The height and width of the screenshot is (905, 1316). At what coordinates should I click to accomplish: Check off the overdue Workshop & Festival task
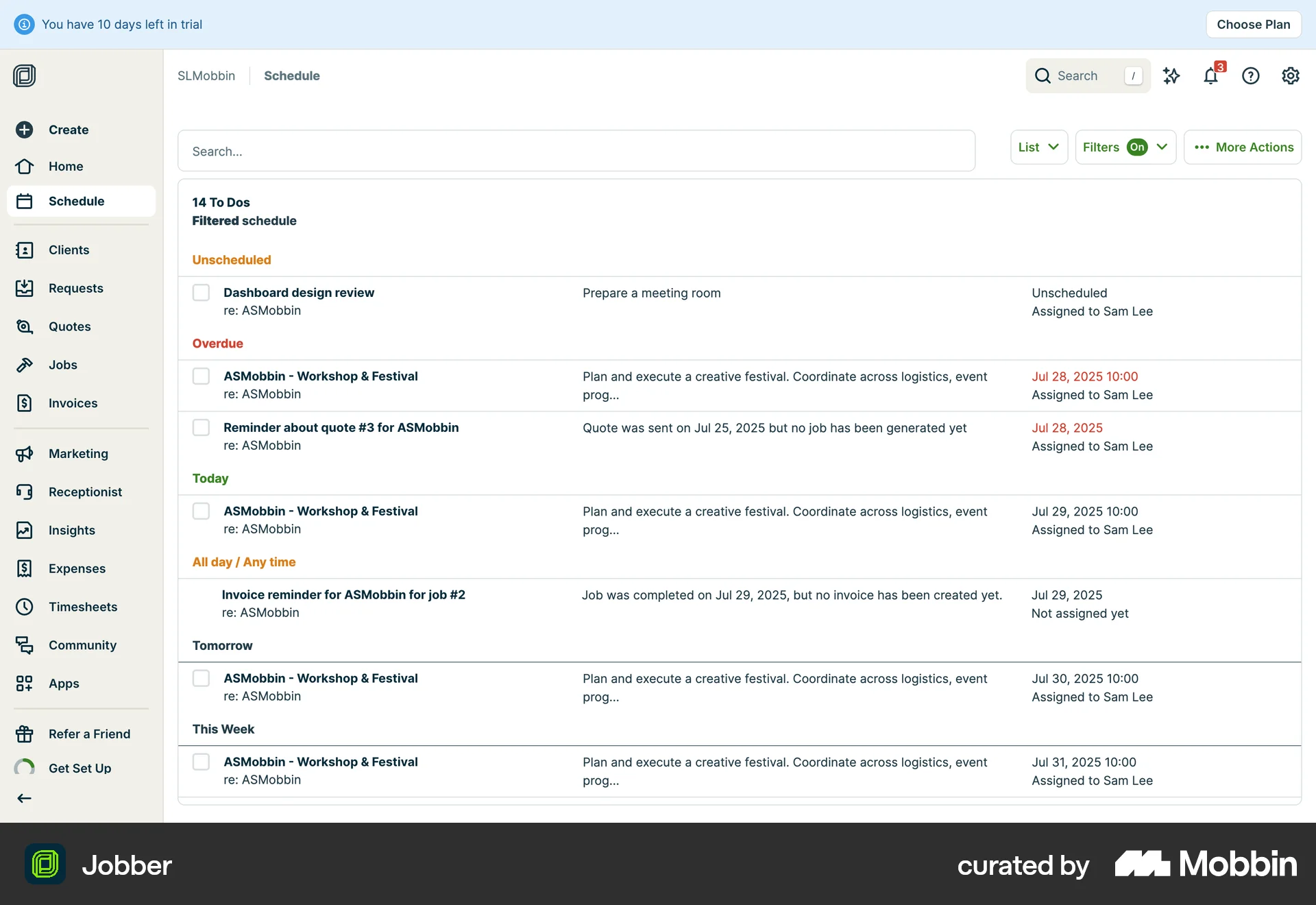(x=201, y=376)
